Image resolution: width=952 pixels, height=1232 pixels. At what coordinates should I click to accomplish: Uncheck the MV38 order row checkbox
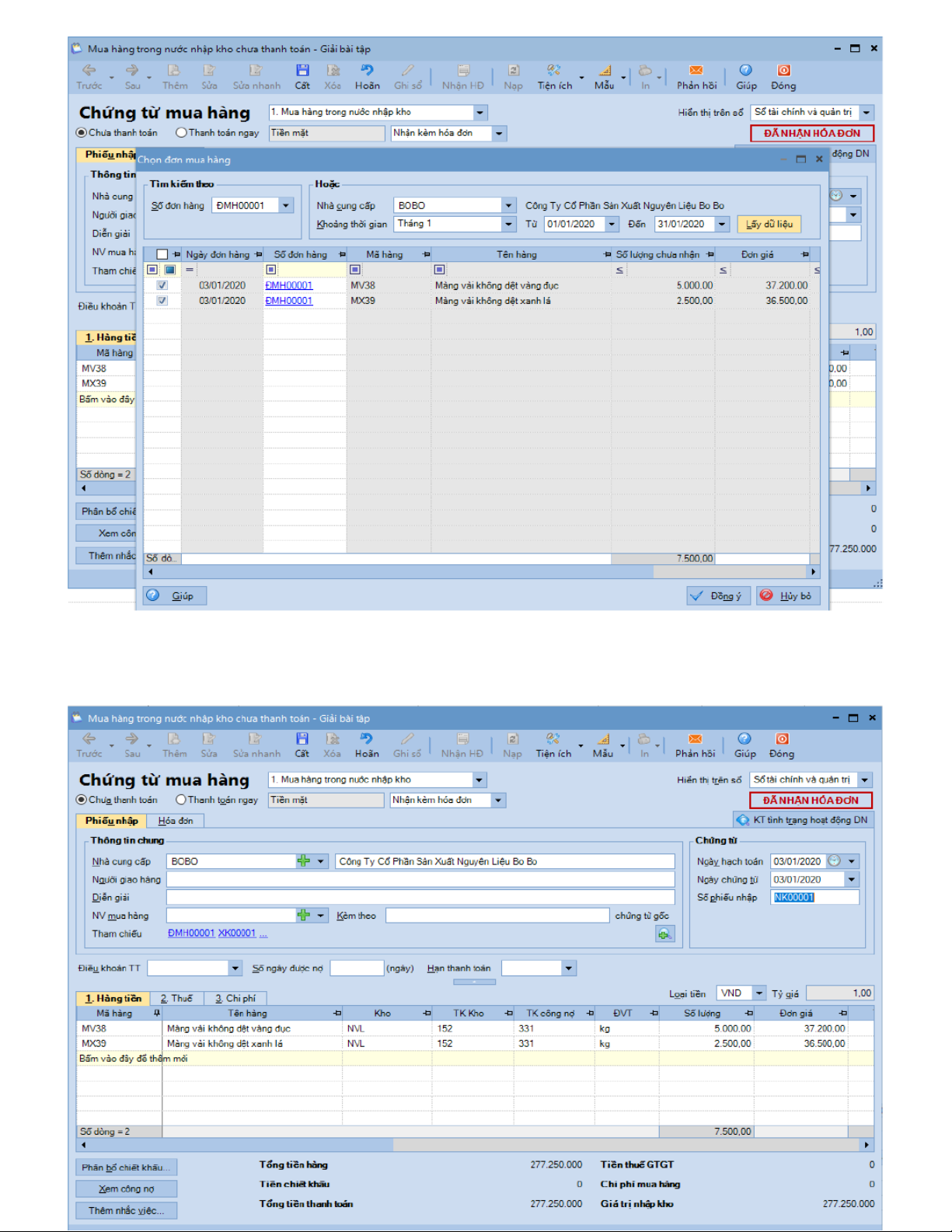162,285
